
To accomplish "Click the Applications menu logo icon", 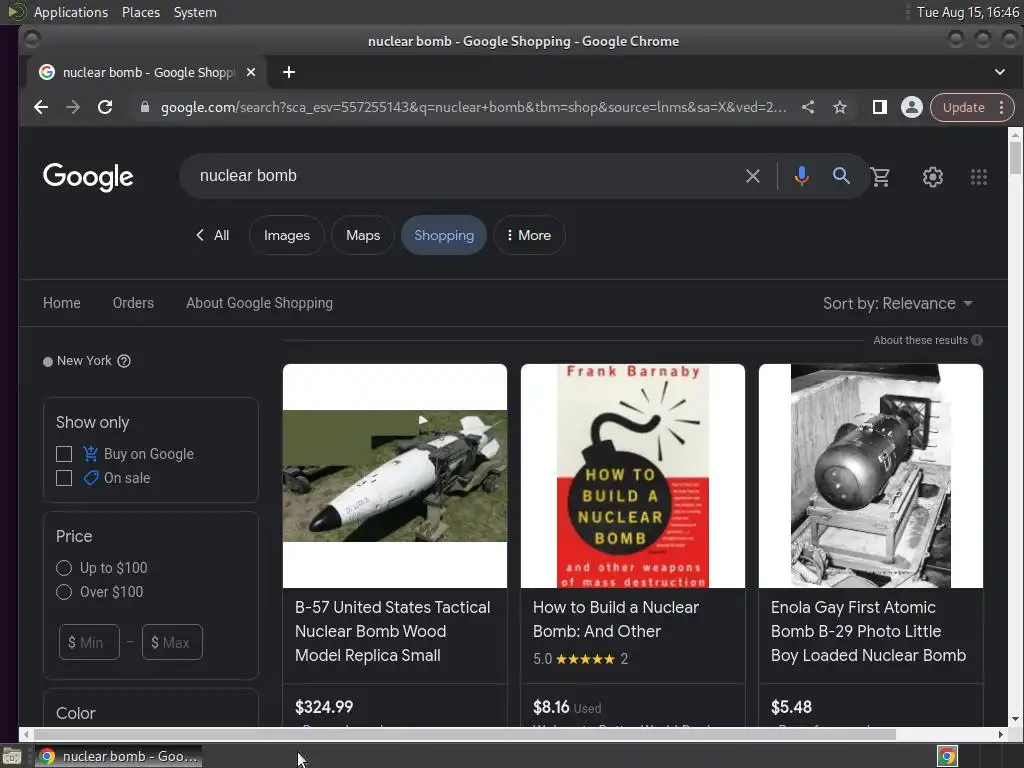I will (x=17, y=12).
